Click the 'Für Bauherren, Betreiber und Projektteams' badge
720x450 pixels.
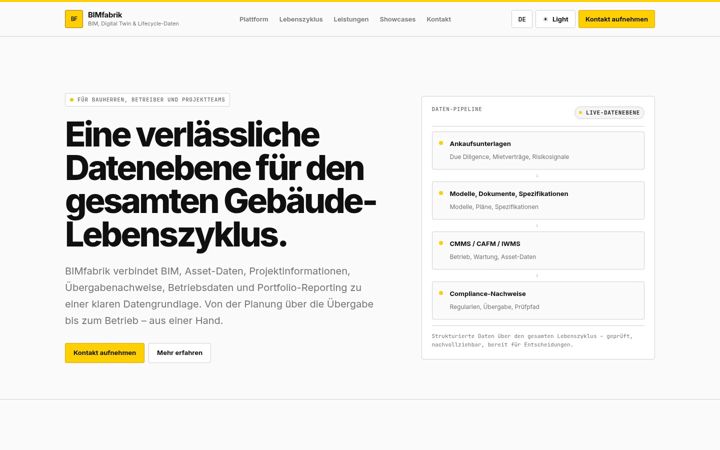point(147,100)
